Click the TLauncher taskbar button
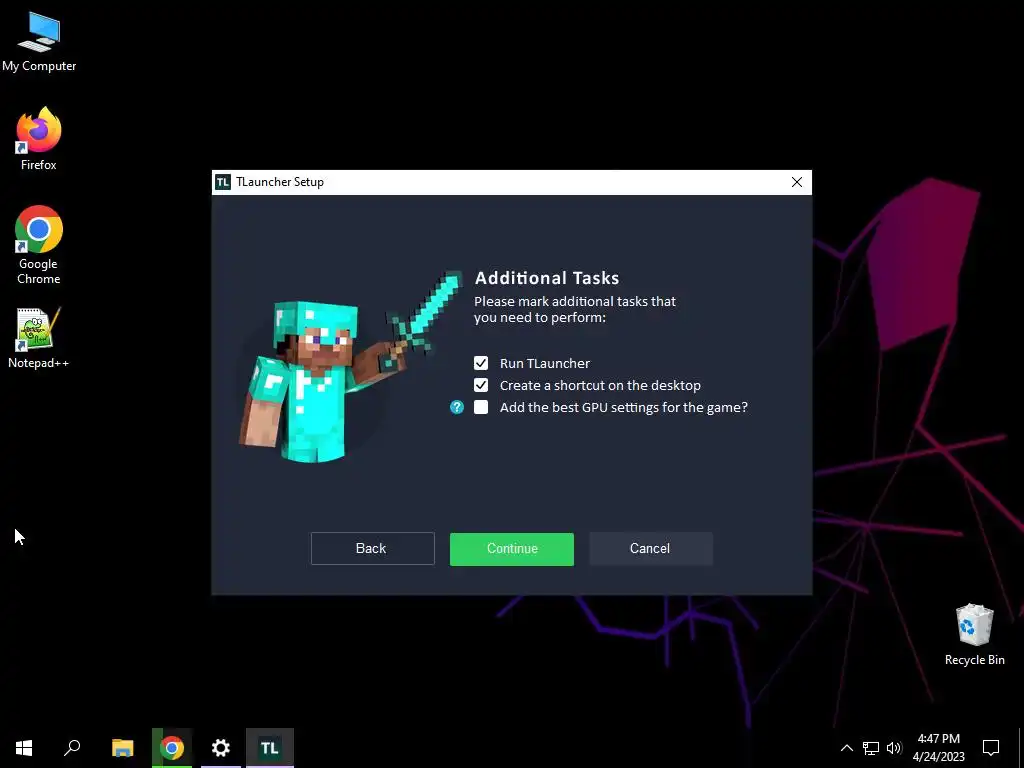The width and height of the screenshot is (1024, 768). point(270,748)
